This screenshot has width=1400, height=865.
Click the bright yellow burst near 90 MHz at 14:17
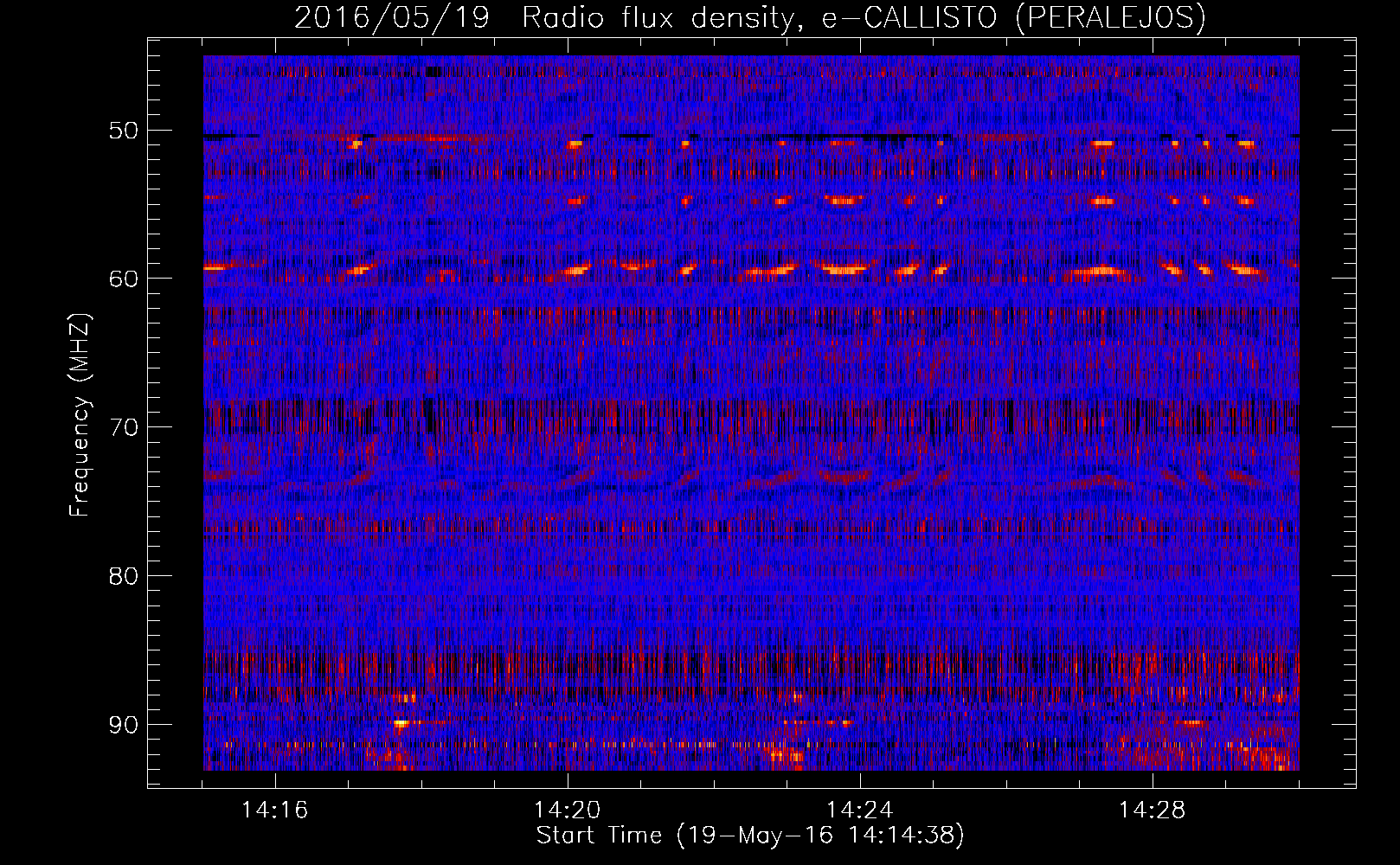pos(401,723)
